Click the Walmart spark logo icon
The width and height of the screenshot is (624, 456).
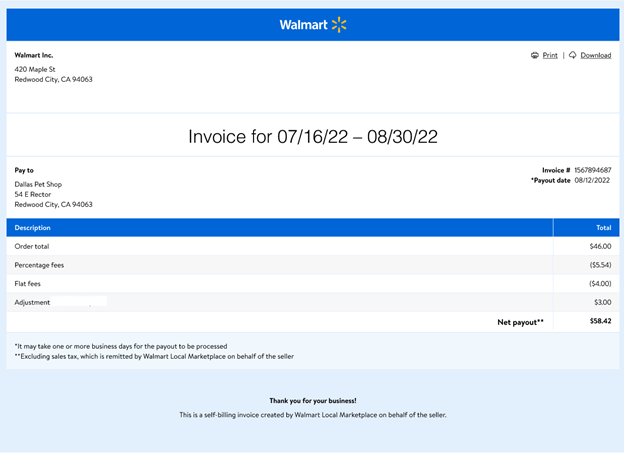click(339, 25)
